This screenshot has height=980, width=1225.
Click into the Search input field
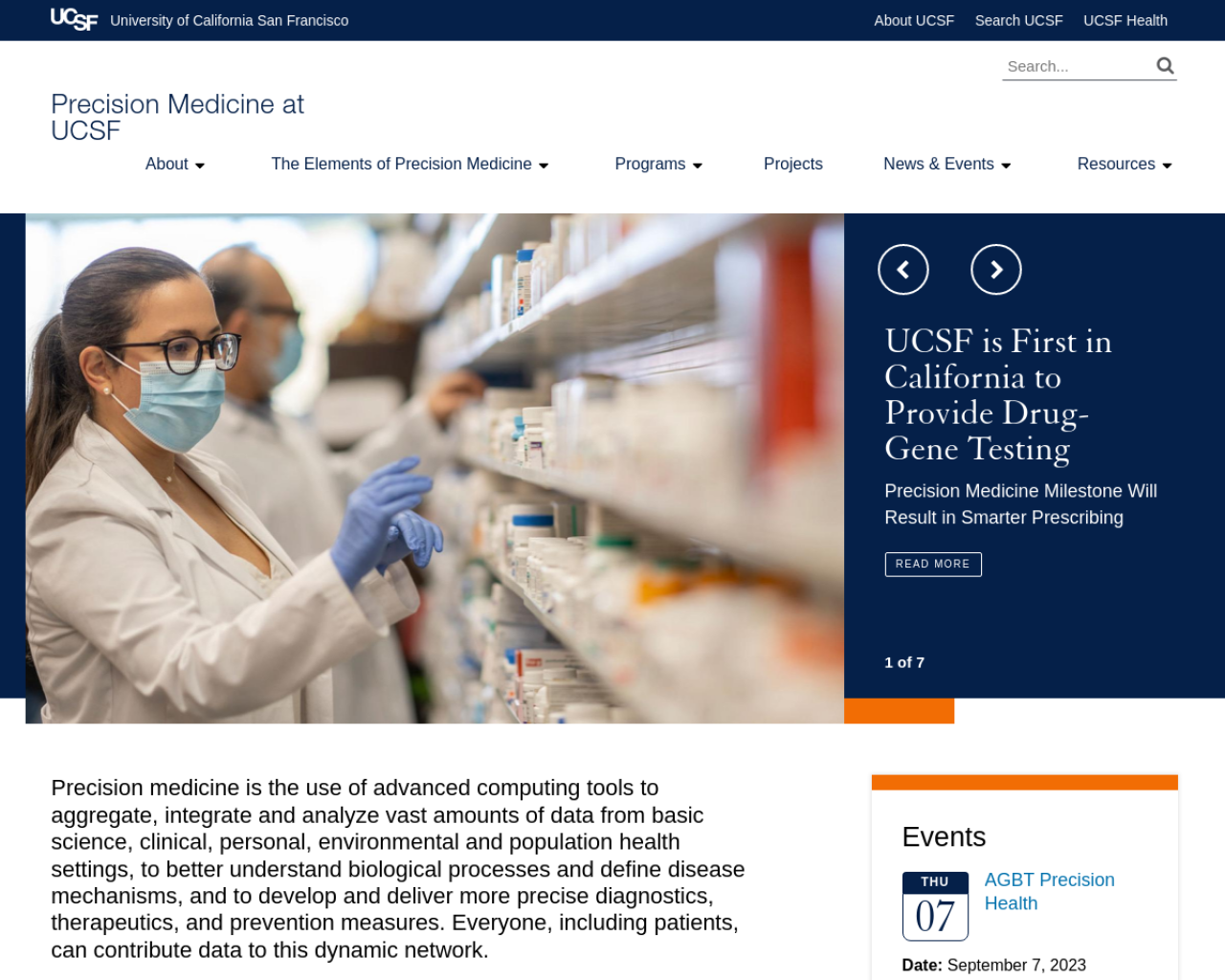[x=1078, y=66]
